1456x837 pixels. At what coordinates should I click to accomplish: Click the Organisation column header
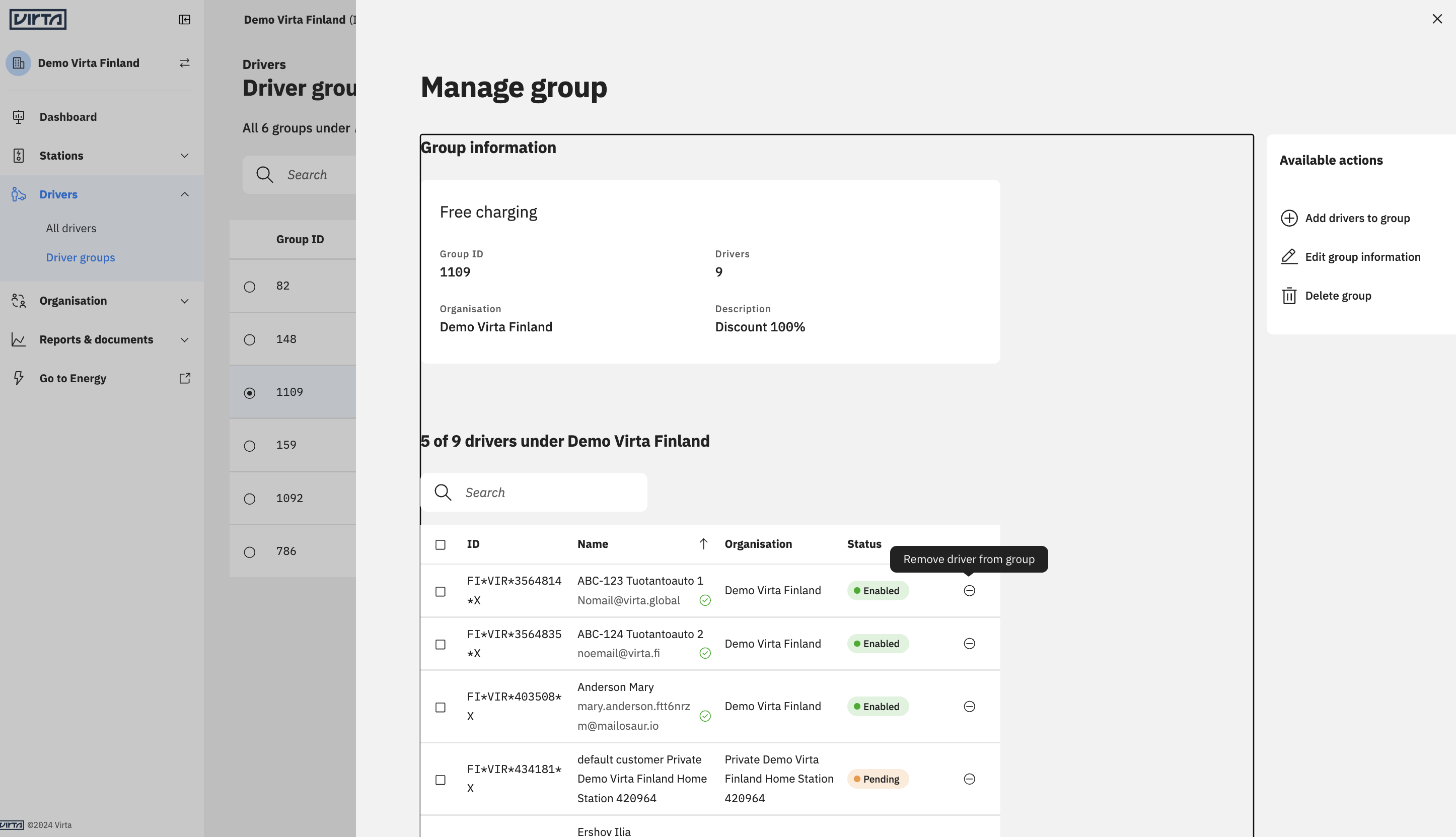(x=758, y=544)
